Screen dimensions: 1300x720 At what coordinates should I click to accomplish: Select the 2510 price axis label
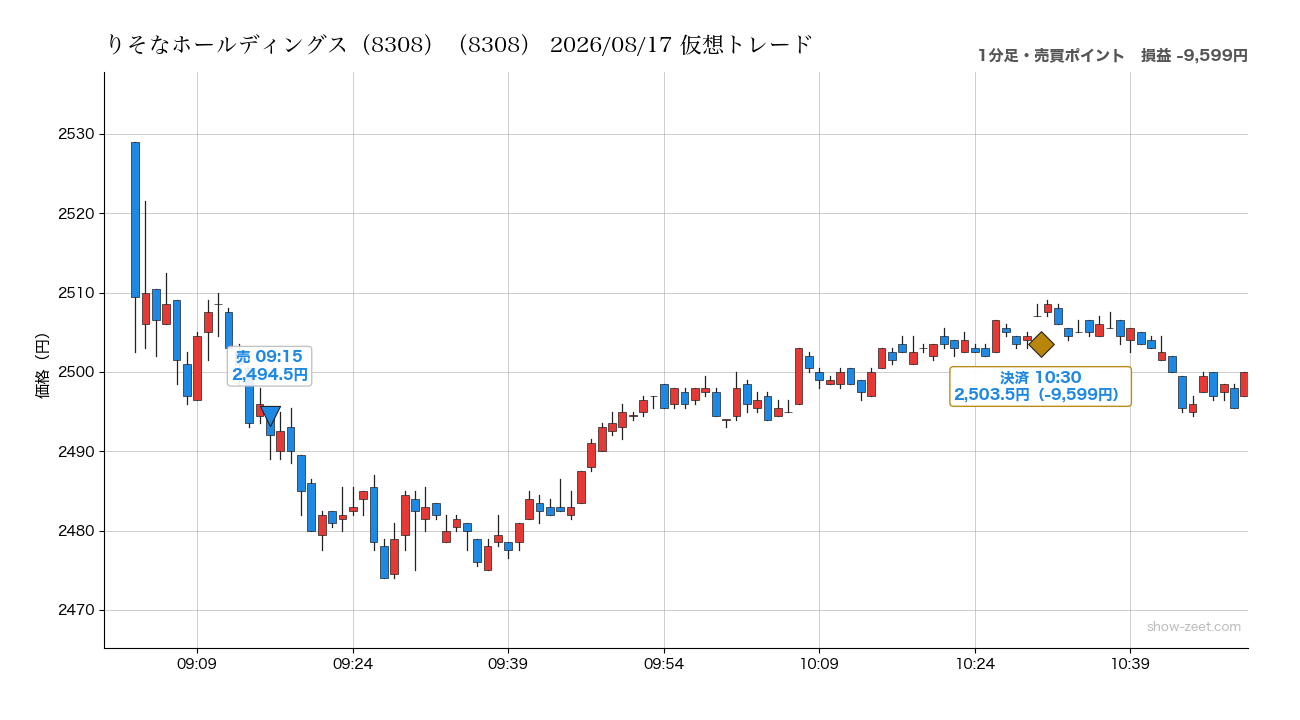77,293
